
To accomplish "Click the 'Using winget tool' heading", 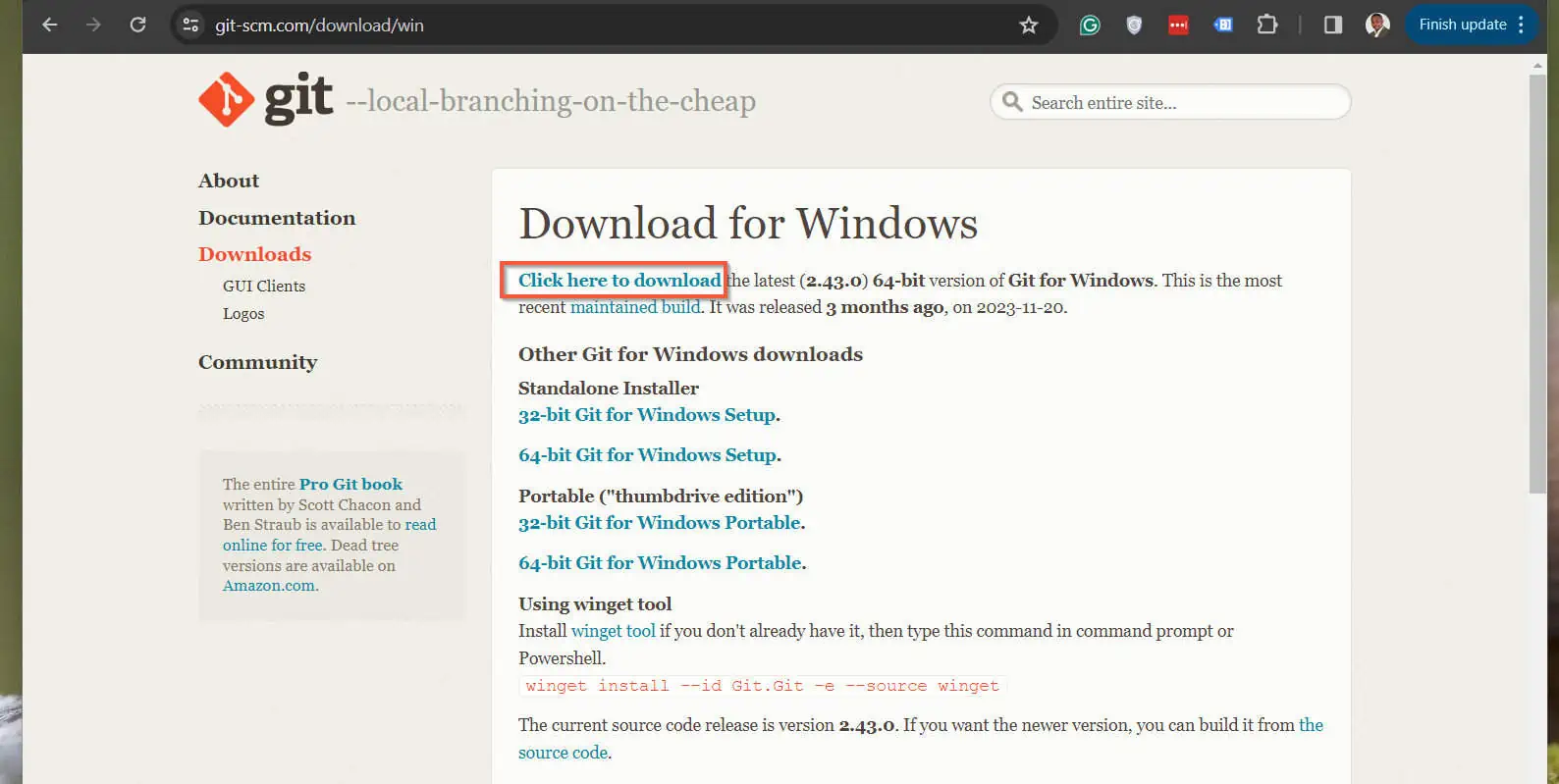I will (x=595, y=604).
